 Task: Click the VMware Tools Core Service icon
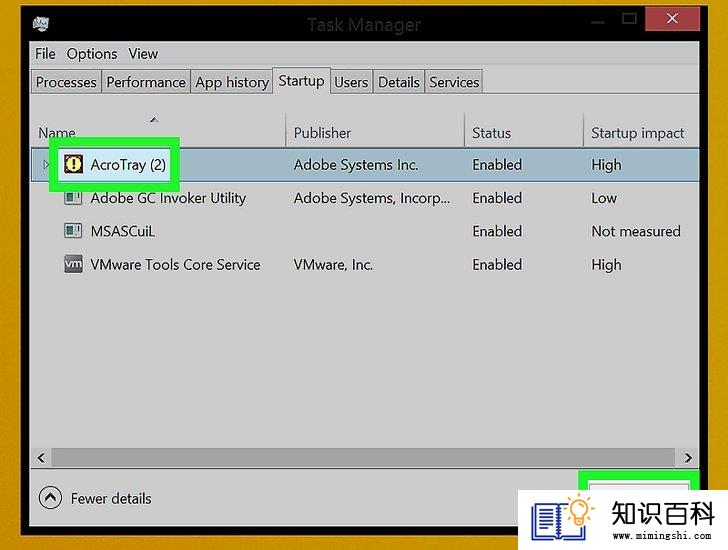point(73,264)
